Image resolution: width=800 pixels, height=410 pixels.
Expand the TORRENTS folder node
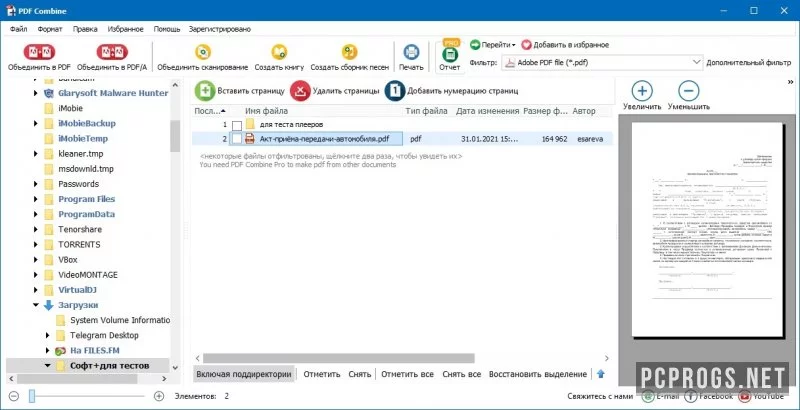(x=35, y=244)
